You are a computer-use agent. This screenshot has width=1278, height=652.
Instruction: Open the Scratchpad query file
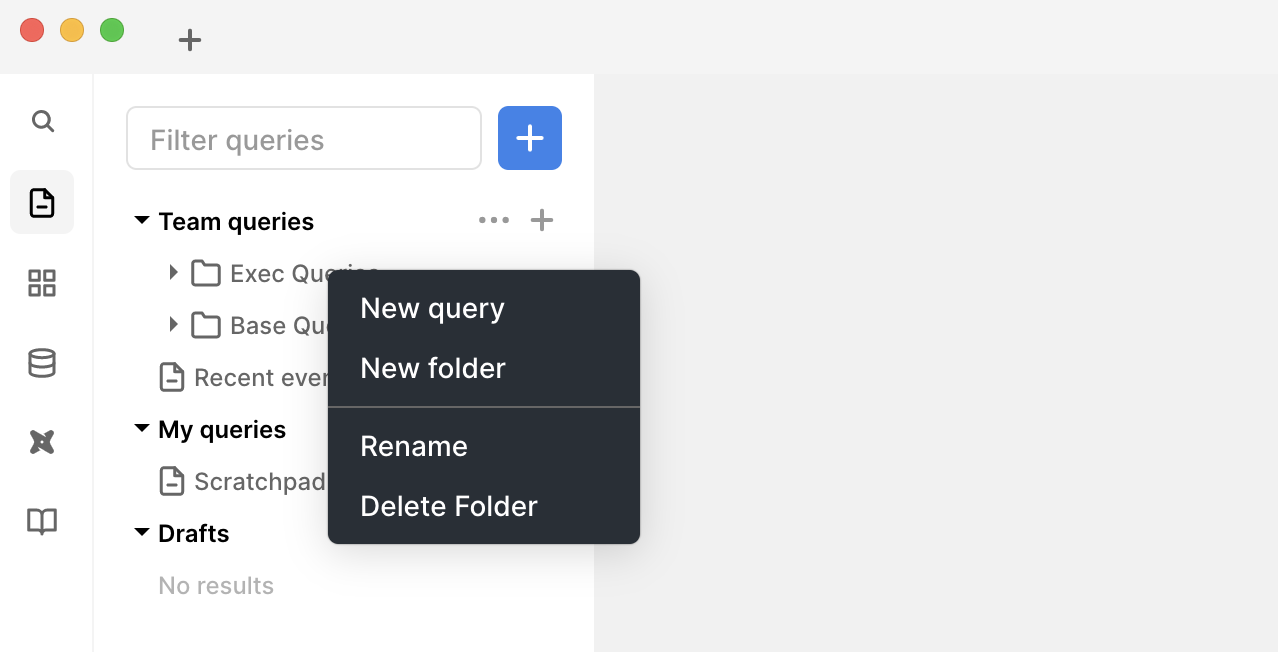pyautogui.click(x=243, y=481)
